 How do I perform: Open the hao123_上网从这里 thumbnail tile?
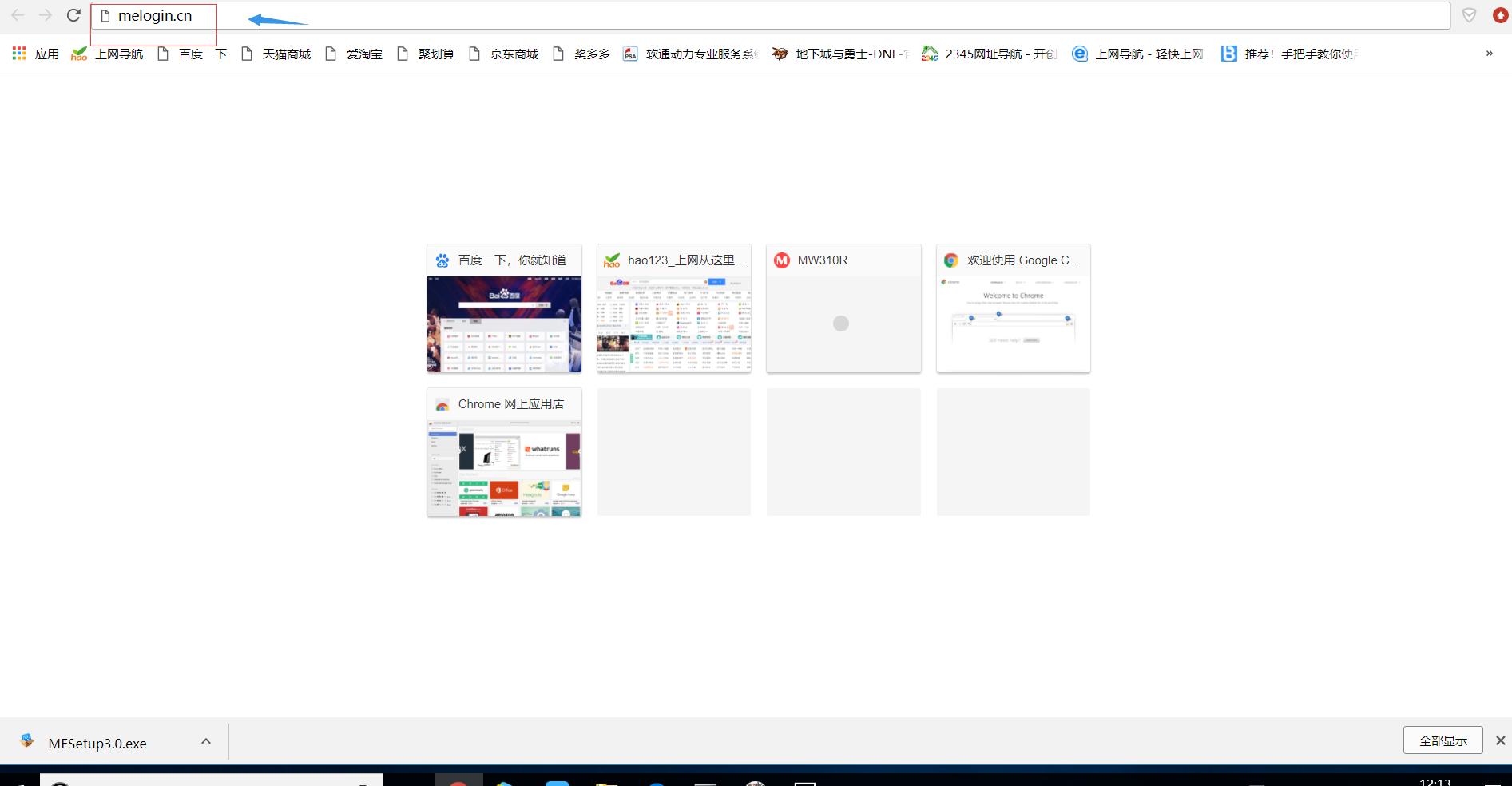coord(674,308)
